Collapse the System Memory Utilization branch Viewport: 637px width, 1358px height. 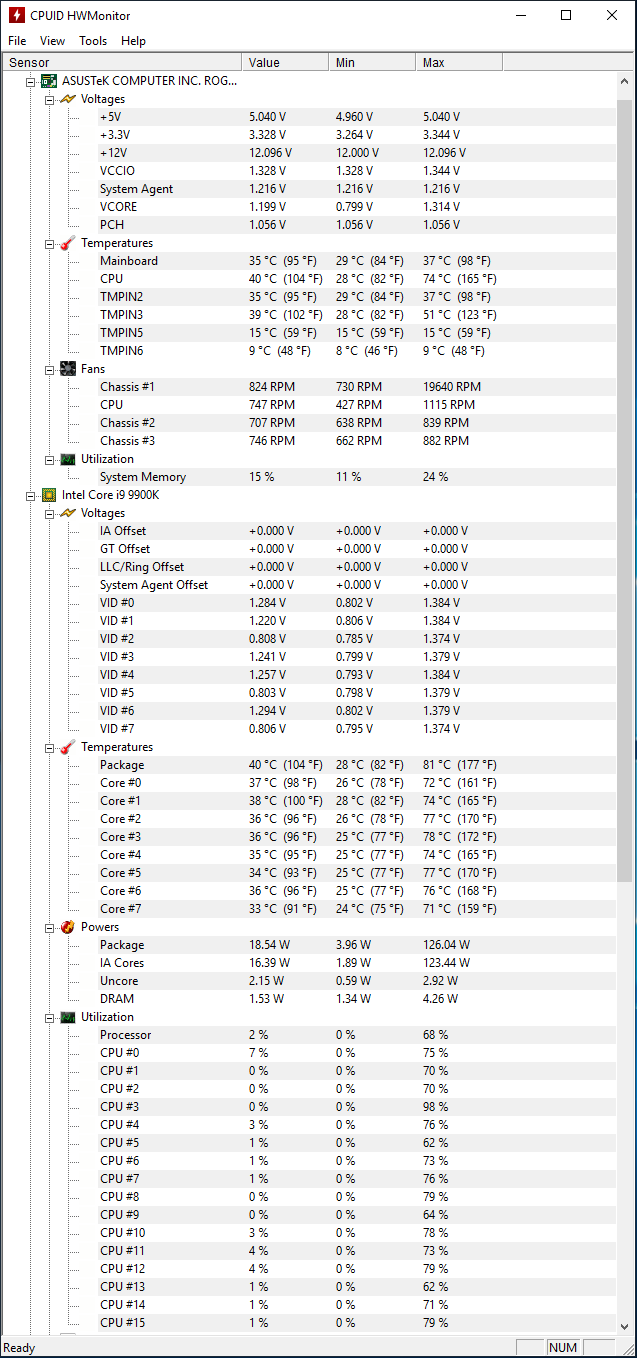50,459
